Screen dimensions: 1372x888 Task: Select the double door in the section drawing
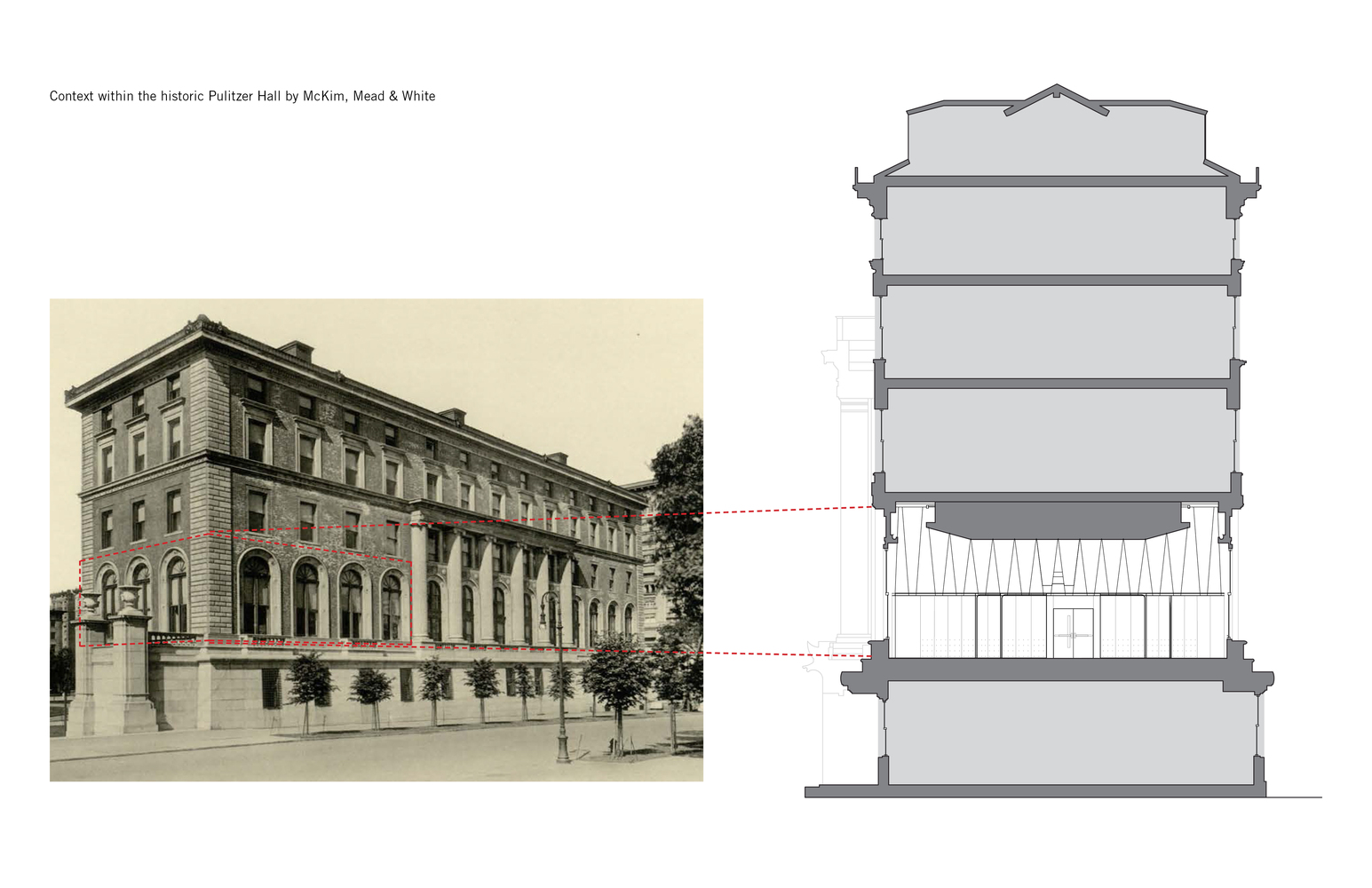[1073, 633]
